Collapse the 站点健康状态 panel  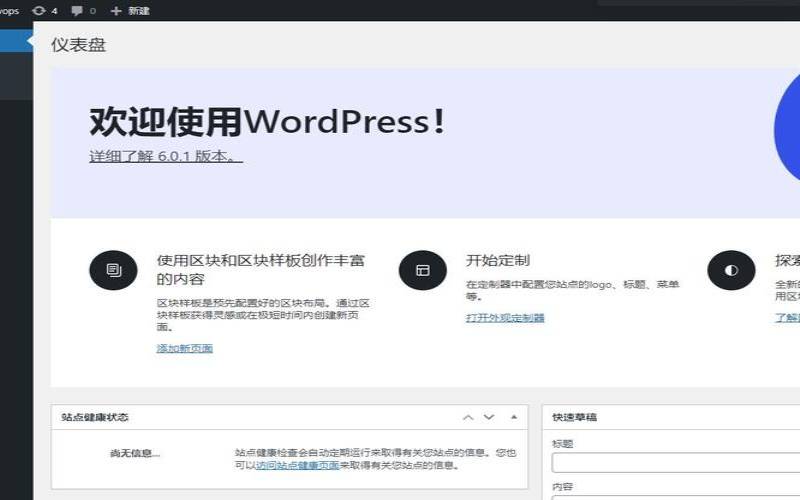point(514,417)
